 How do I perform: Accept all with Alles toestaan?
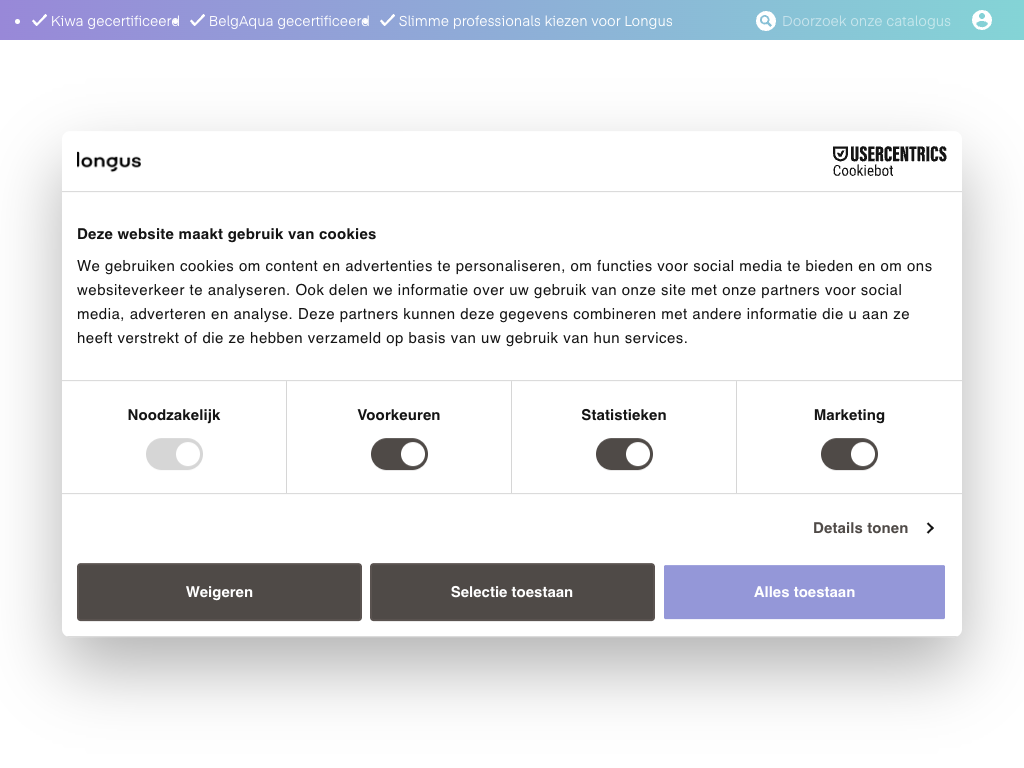[804, 592]
